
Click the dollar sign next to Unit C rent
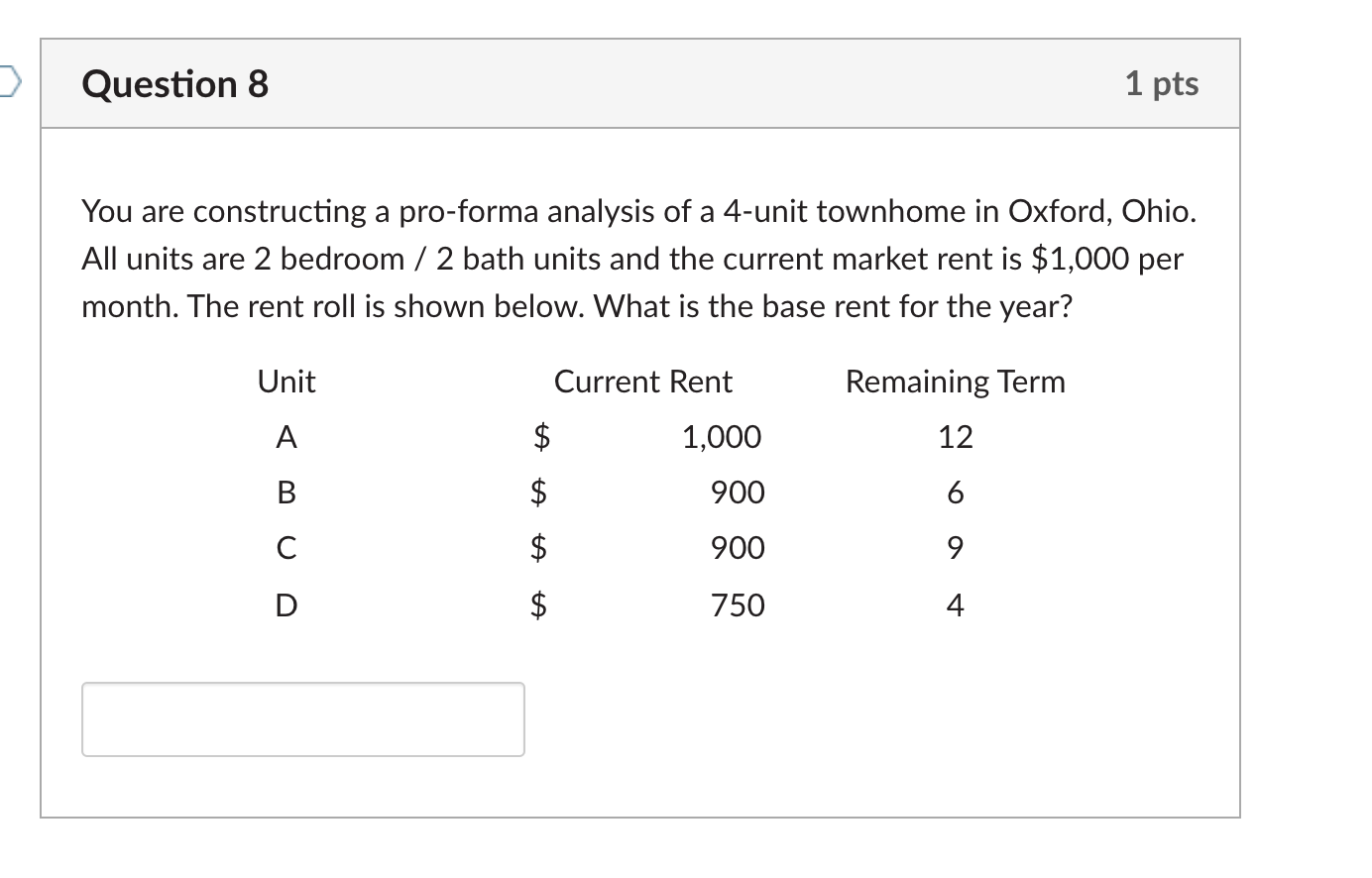point(540,549)
